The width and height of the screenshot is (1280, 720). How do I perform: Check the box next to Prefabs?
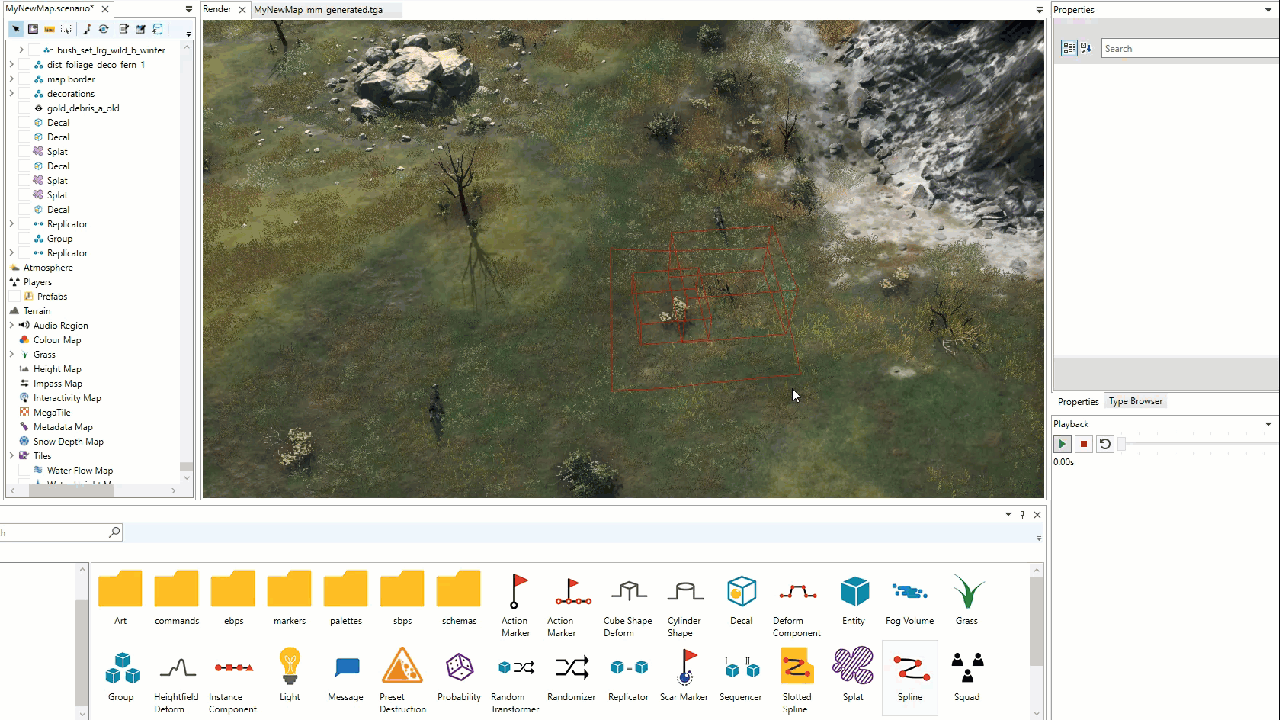tap(14, 297)
